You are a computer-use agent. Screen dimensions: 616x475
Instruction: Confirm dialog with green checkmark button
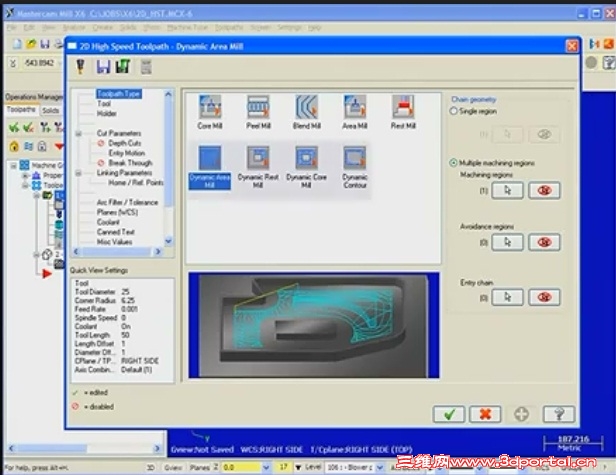449,414
